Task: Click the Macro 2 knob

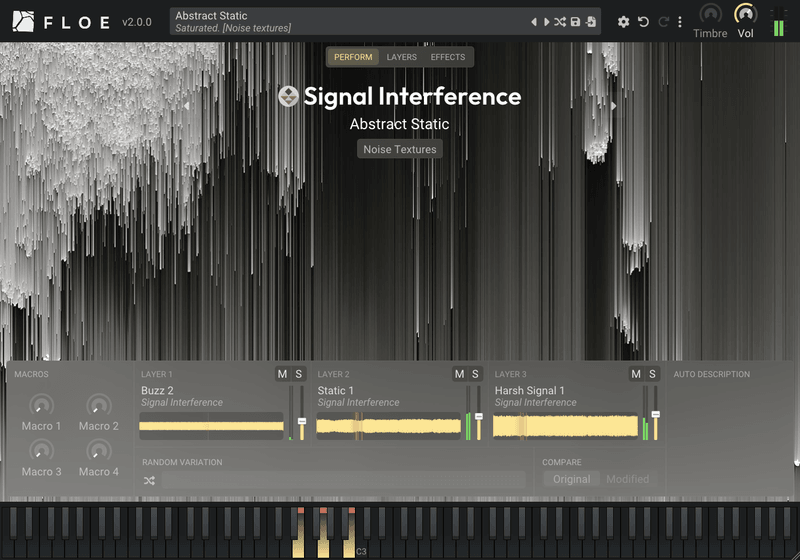Action: point(99,405)
